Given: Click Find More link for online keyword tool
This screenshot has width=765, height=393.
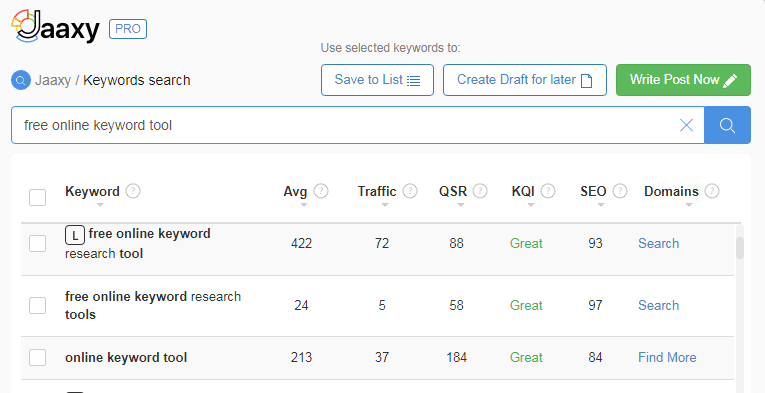Looking at the screenshot, I should (667, 357).
